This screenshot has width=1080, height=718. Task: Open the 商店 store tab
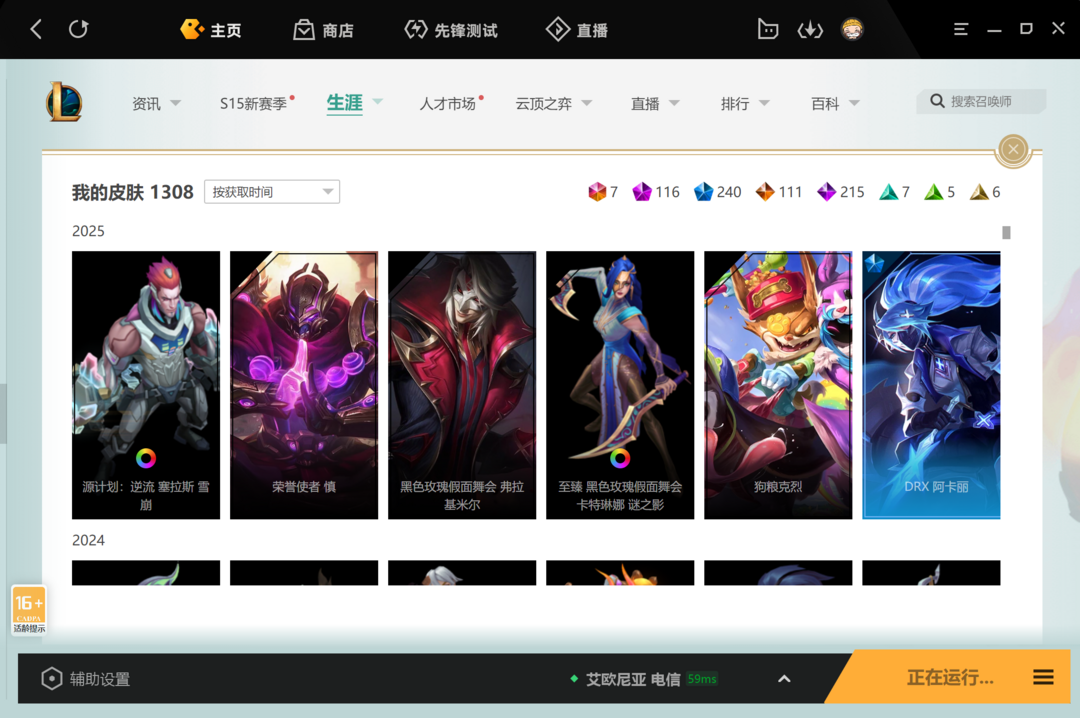click(323, 30)
